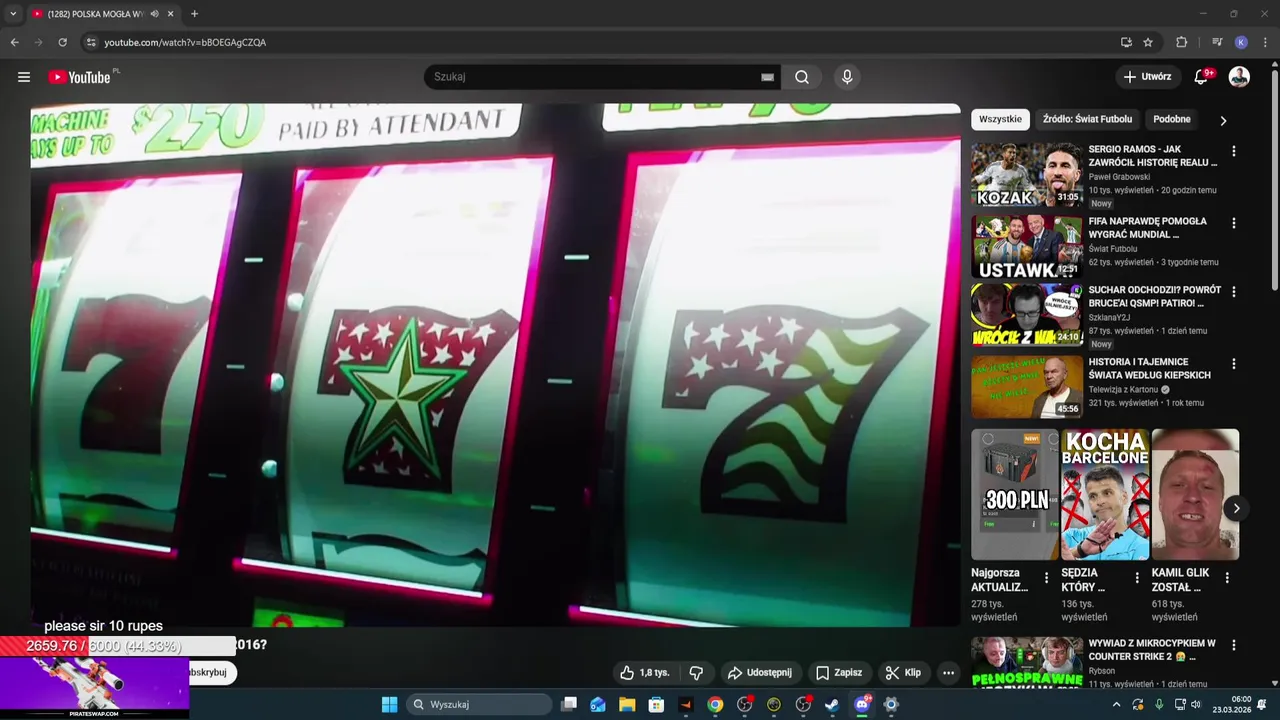Open Chrome three-dot menu
1280x720 pixels.
[1266, 42]
